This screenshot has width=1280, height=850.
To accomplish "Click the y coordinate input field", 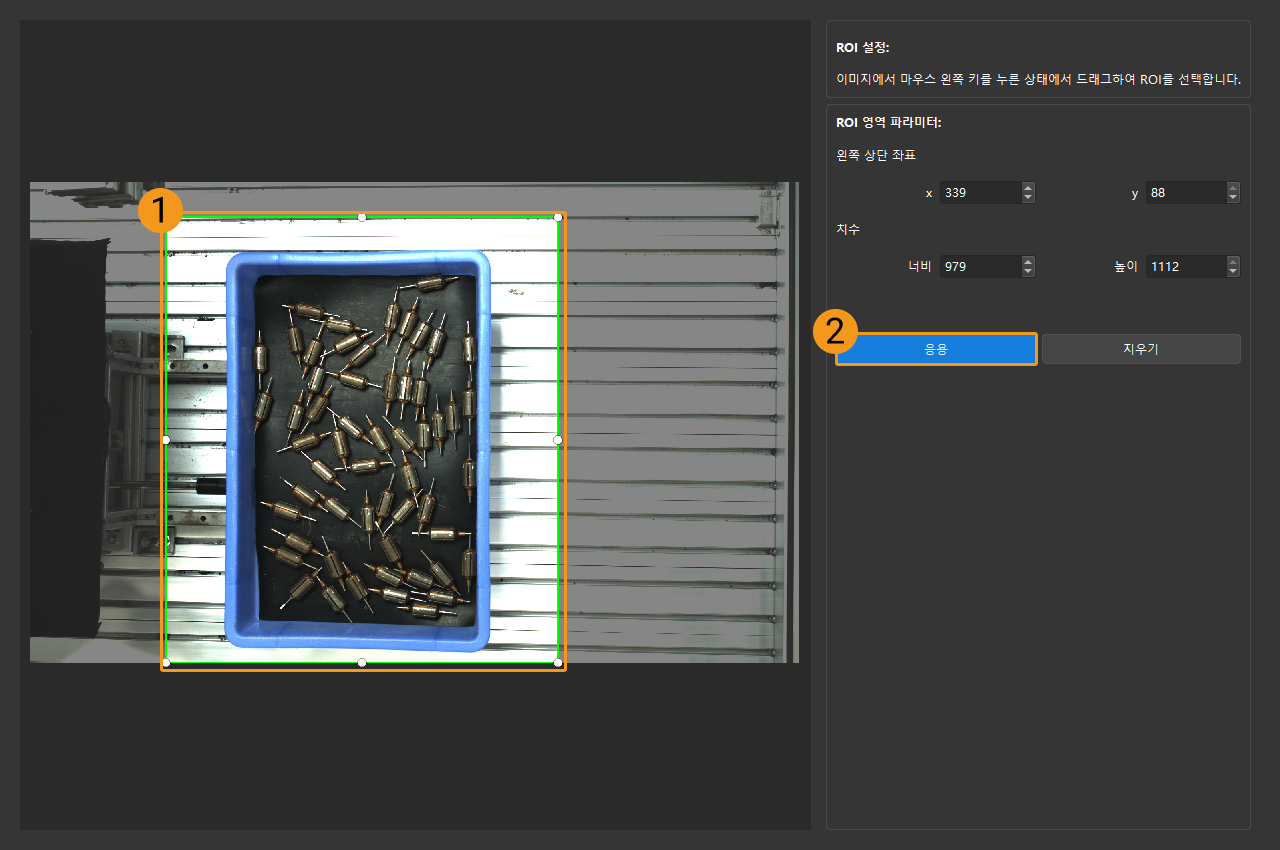I will [x=1185, y=193].
